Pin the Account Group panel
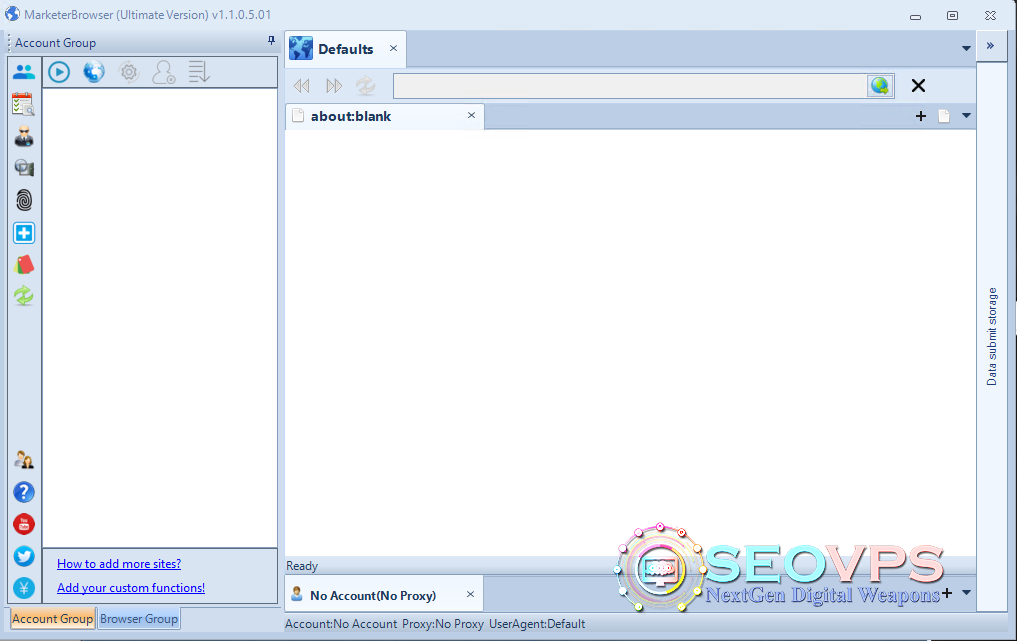 271,41
